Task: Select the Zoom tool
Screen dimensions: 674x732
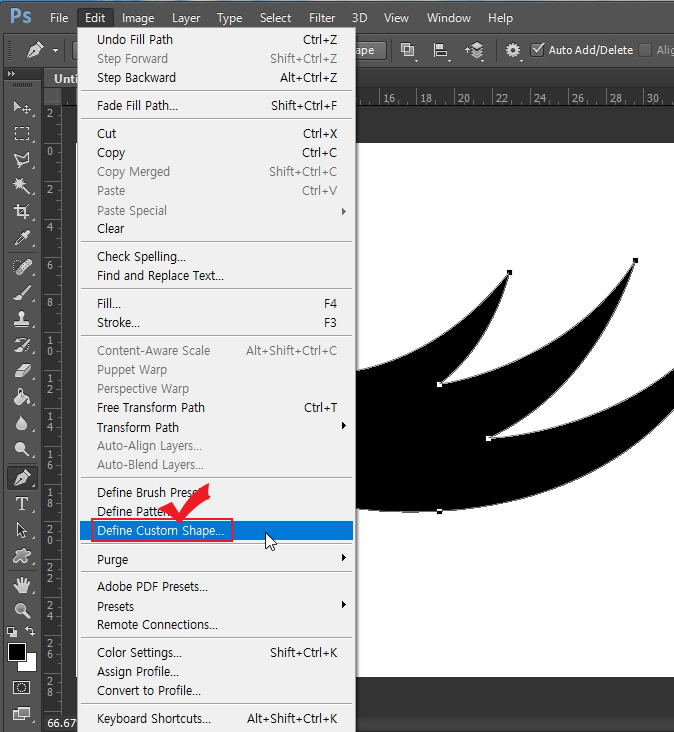Action: [21, 611]
